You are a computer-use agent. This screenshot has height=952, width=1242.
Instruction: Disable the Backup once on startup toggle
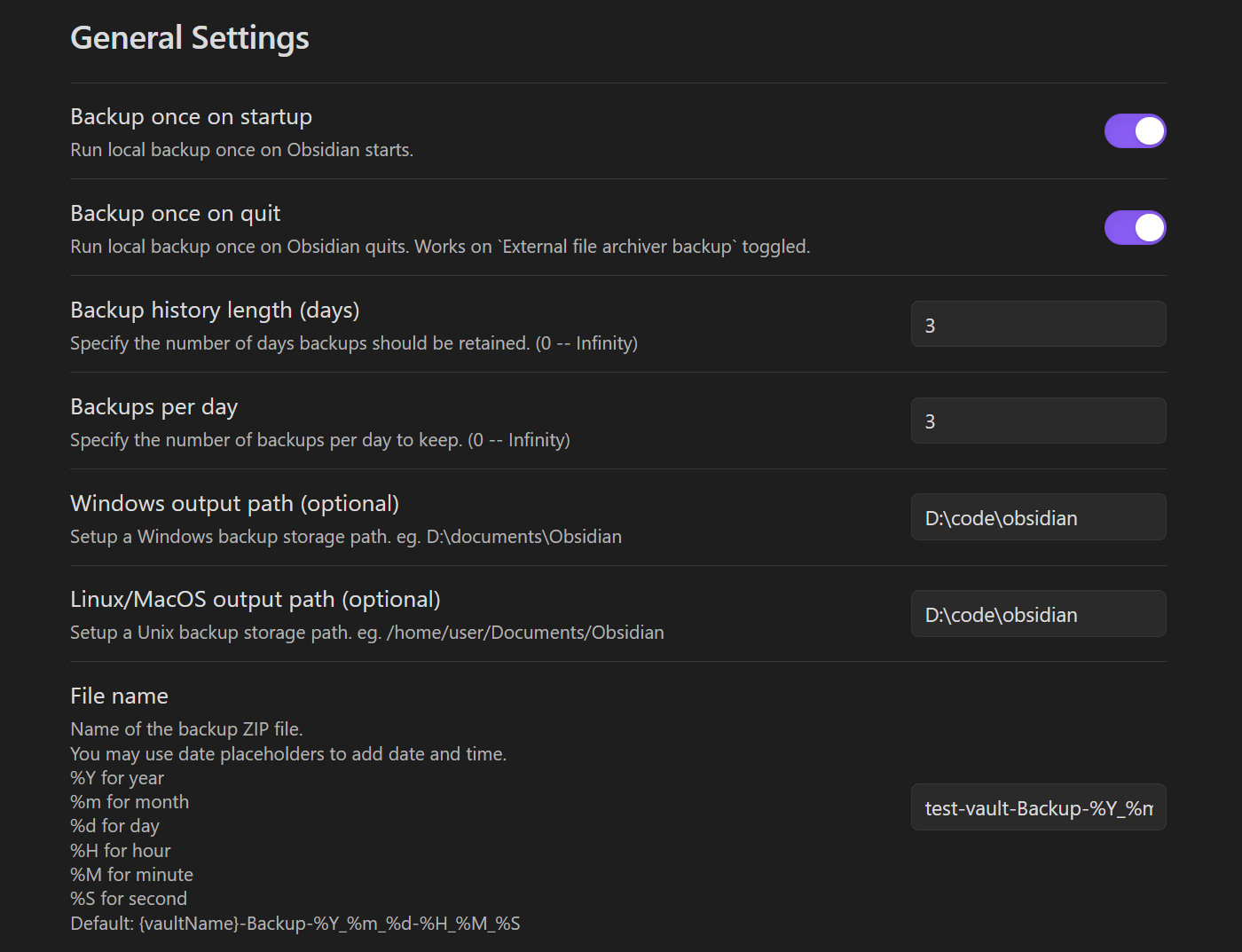coord(1135,131)
